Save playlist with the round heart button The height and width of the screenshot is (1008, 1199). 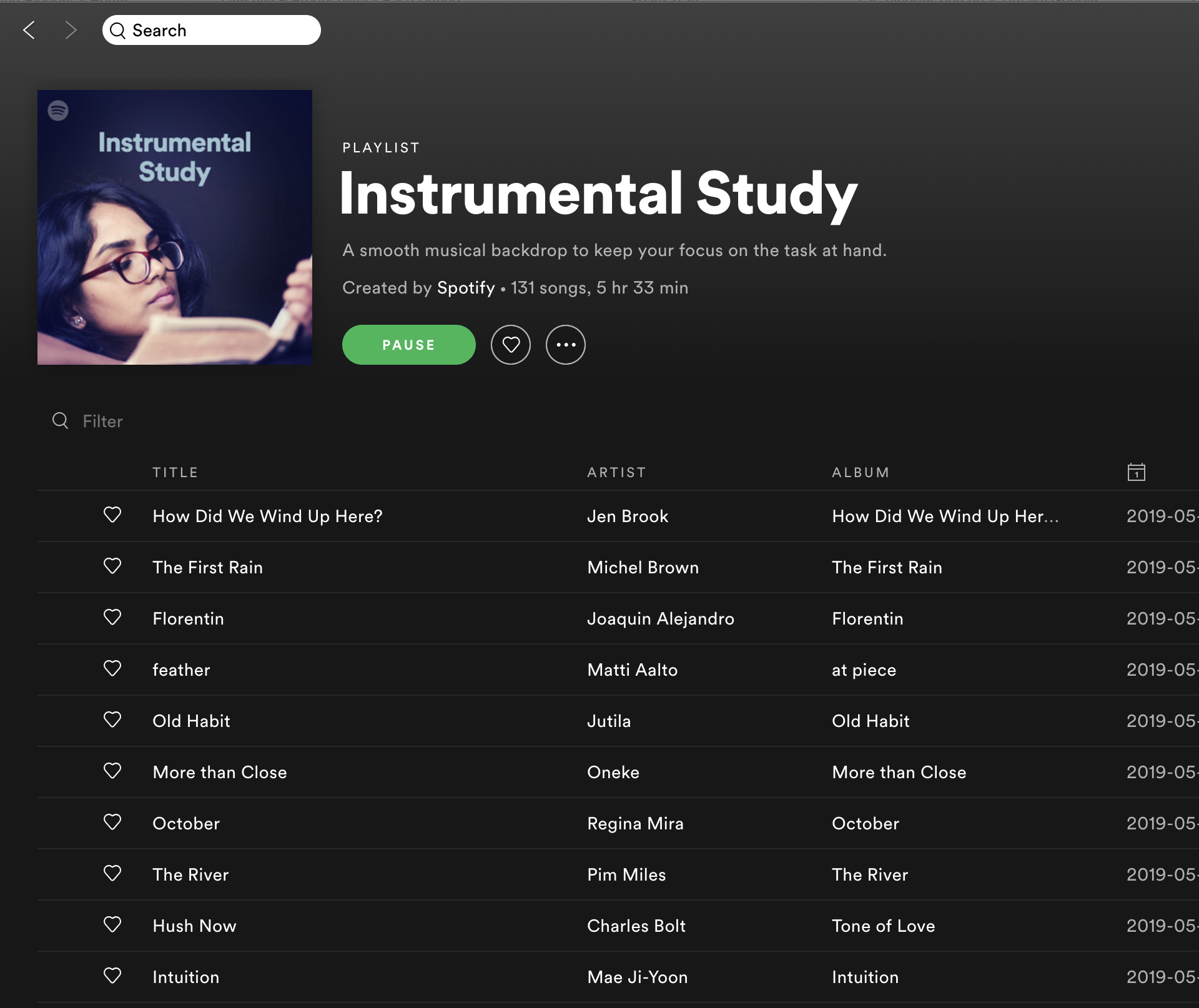tap(510, 345)
